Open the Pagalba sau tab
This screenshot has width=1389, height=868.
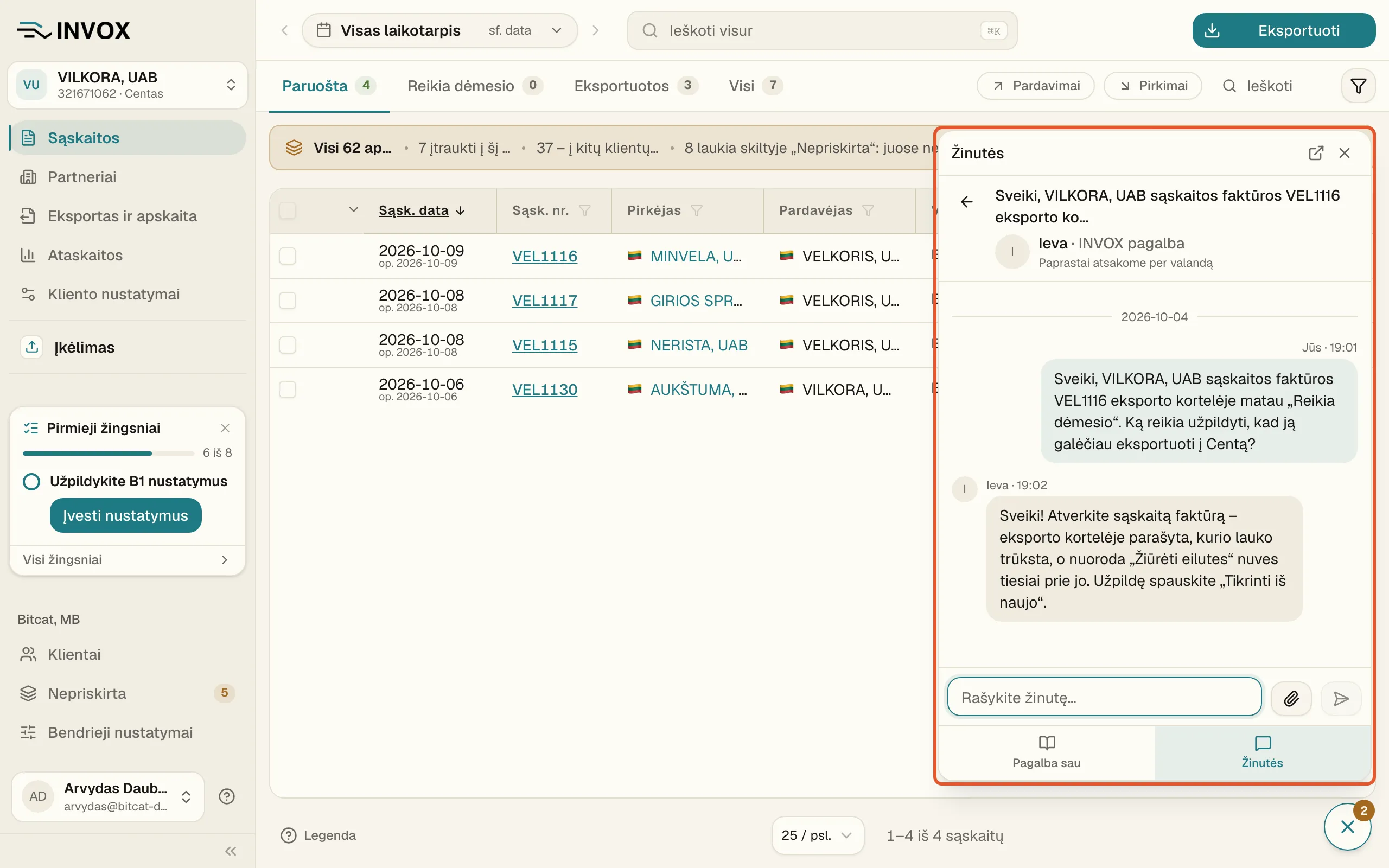1046,752
